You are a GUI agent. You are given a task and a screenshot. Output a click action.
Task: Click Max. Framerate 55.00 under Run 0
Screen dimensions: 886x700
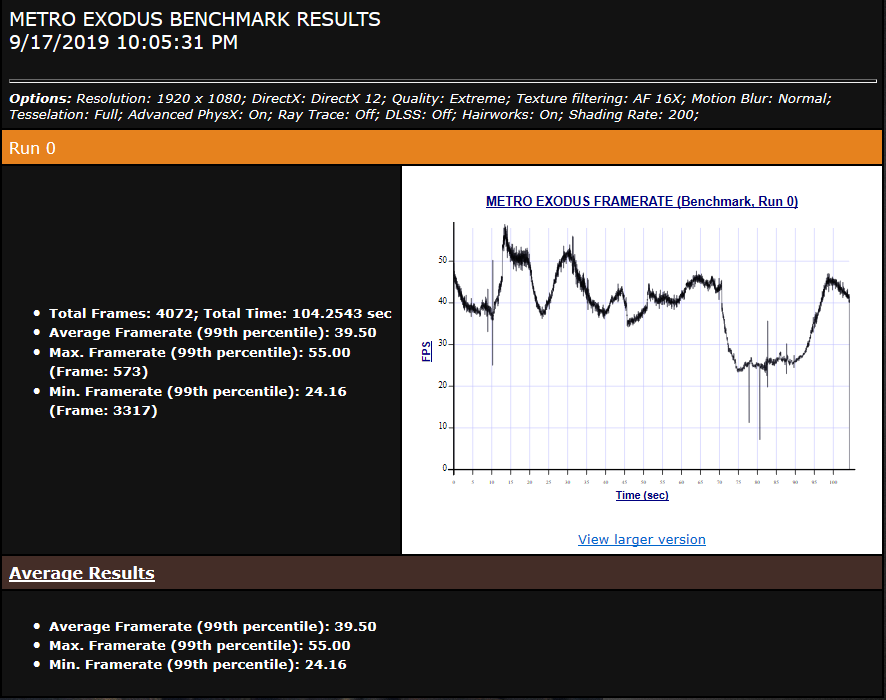coord(199,353)
